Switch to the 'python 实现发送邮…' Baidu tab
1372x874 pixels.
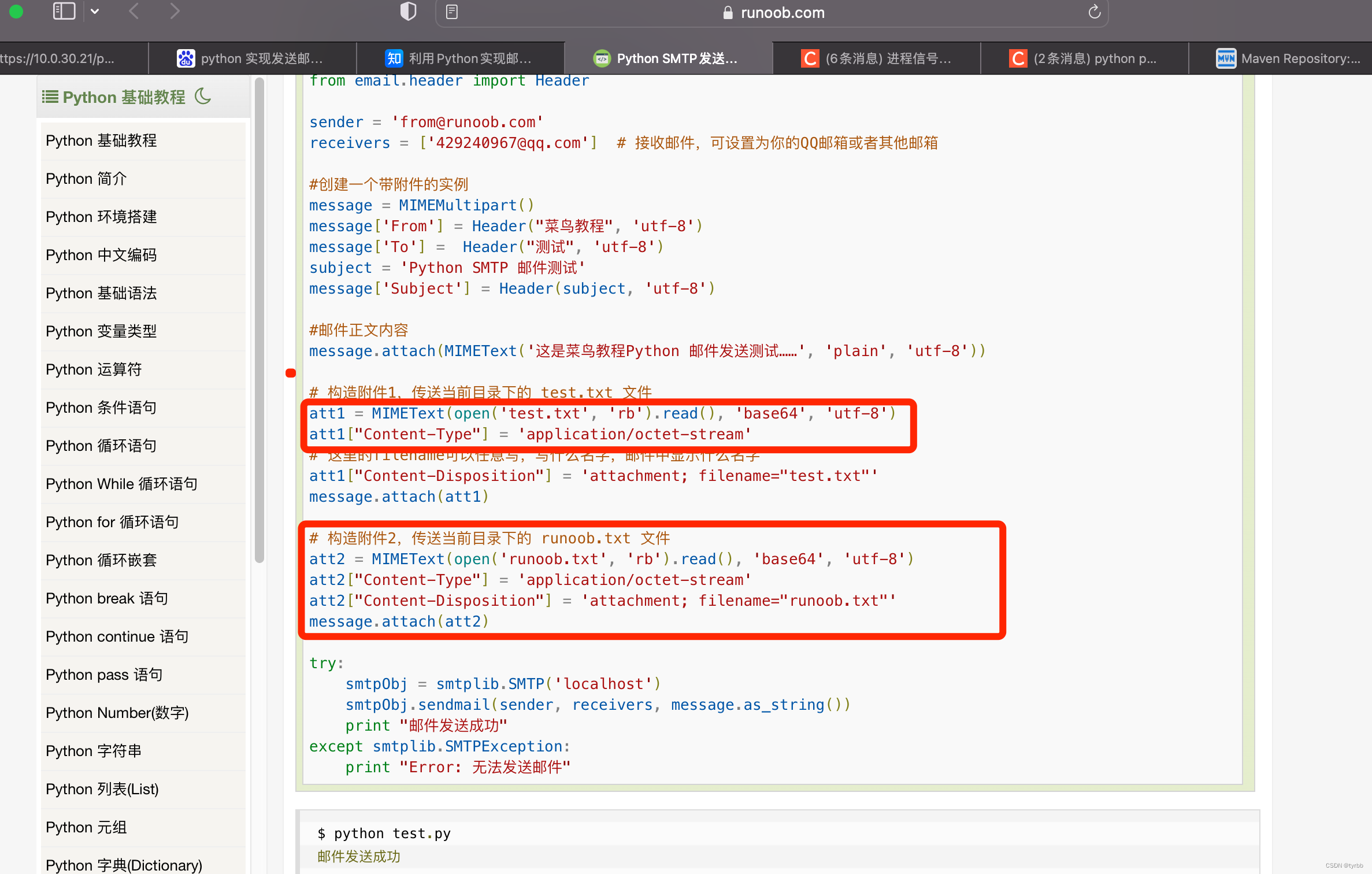click(252, 58)
